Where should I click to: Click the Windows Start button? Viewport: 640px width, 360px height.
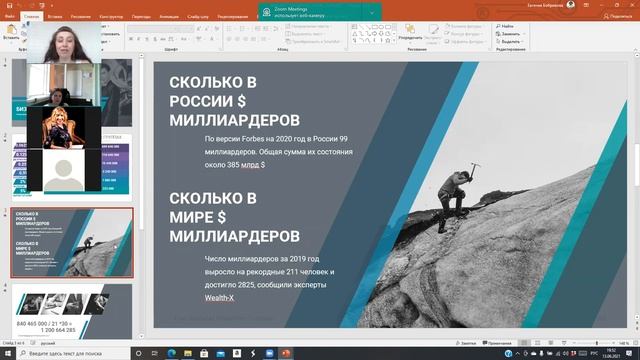(x=7, y=353)
